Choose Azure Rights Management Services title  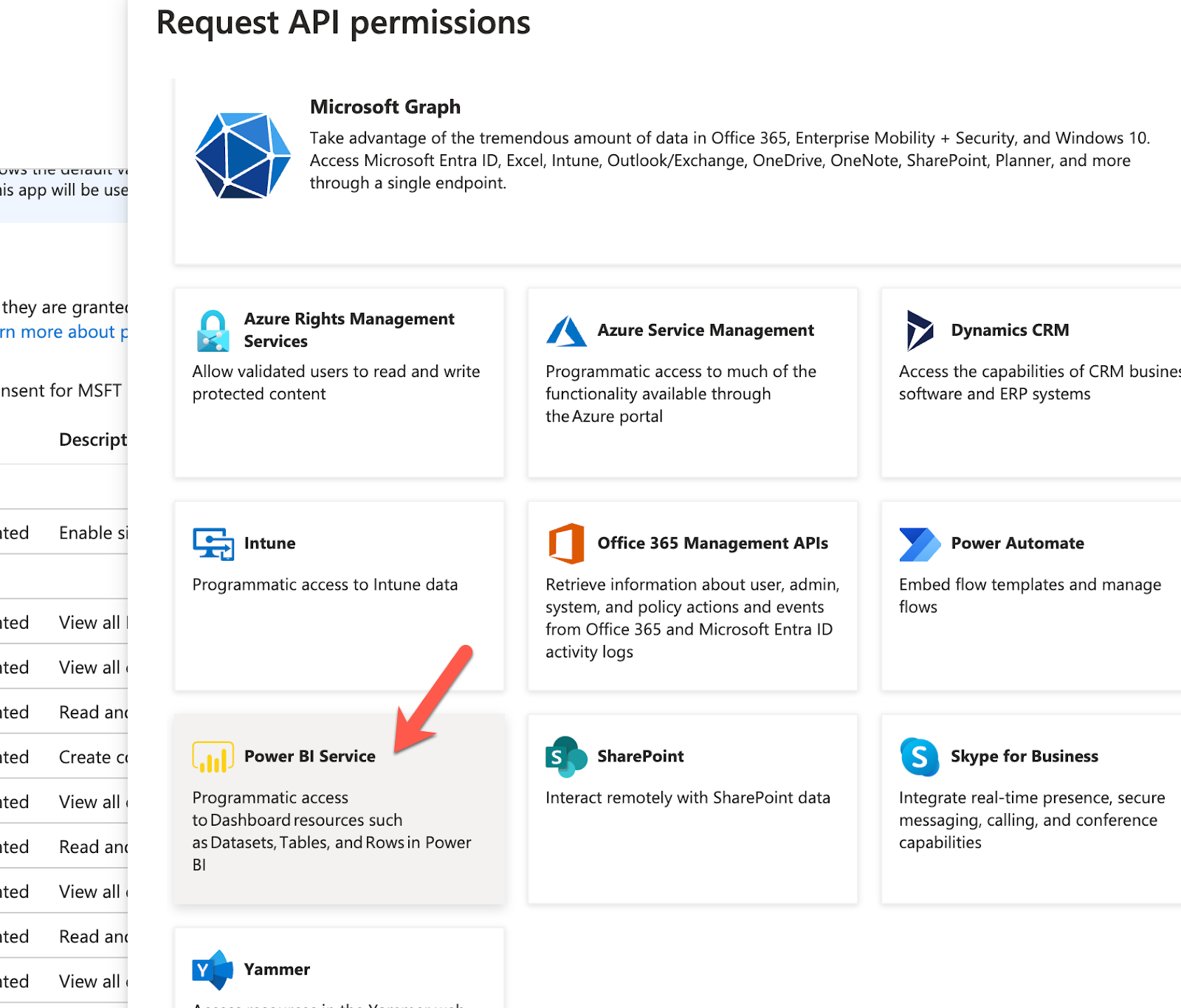coord(349,330)
